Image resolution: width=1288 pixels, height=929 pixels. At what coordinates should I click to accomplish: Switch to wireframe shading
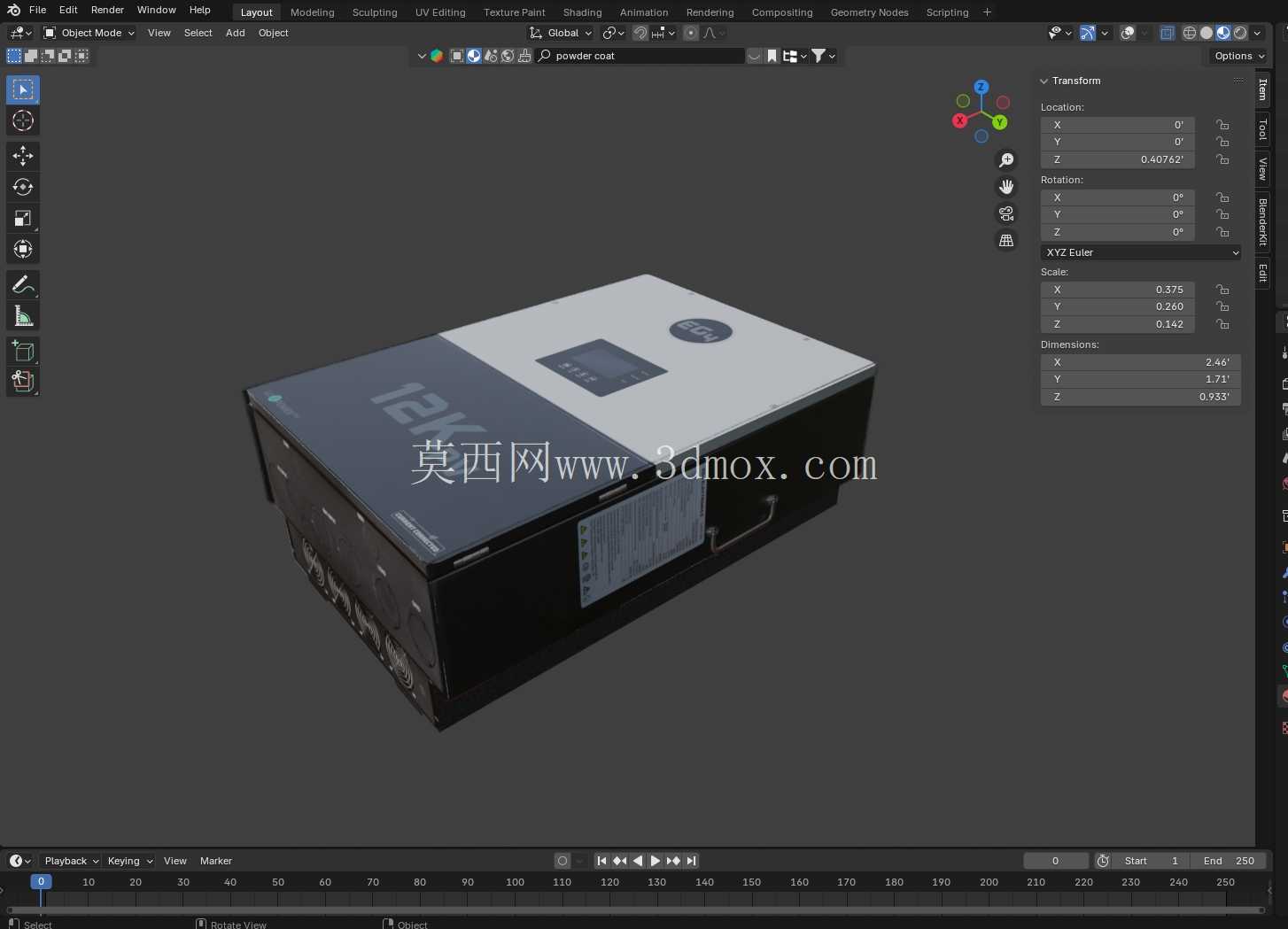pos(1190,33)
